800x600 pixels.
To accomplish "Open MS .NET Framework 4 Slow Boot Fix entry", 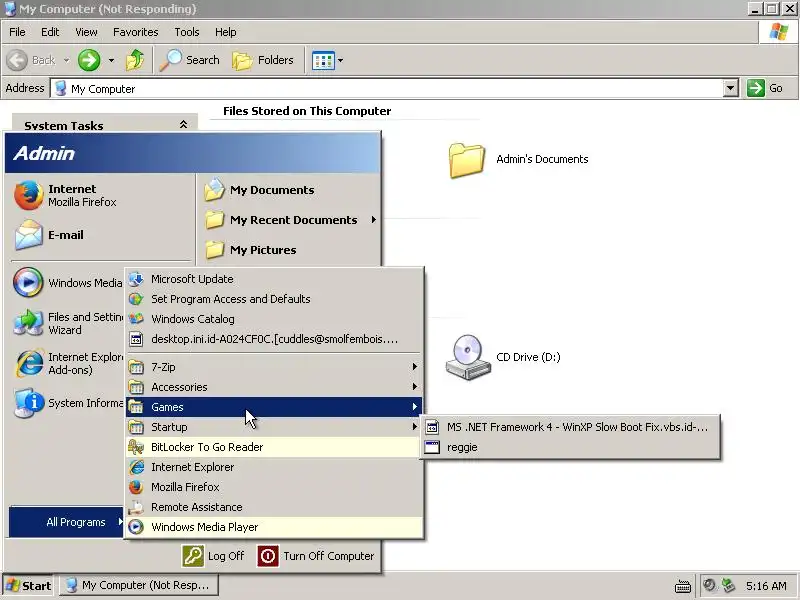I will [x=570, y=427].
